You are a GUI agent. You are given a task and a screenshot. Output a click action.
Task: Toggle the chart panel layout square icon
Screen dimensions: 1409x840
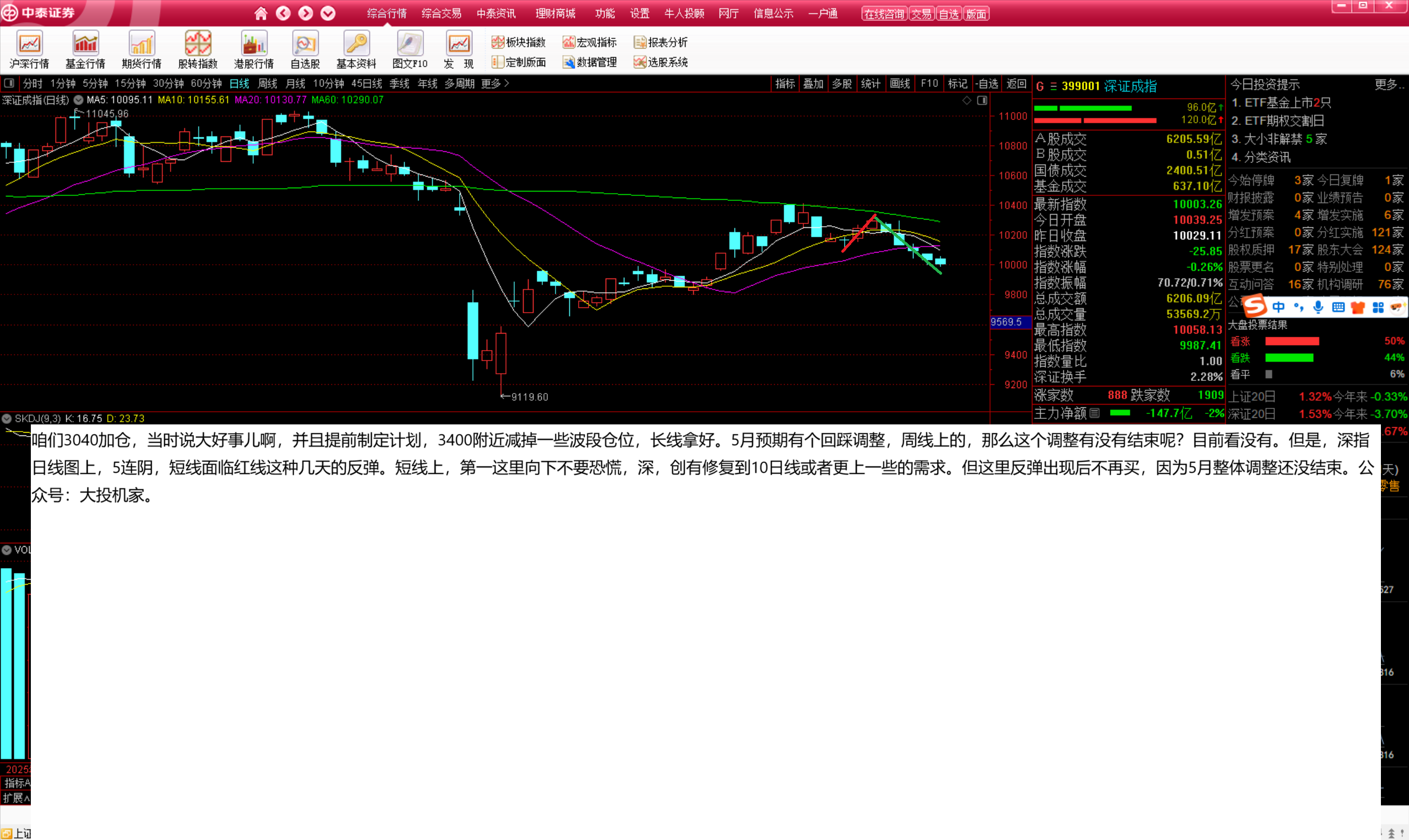click(x=9, y=84)
